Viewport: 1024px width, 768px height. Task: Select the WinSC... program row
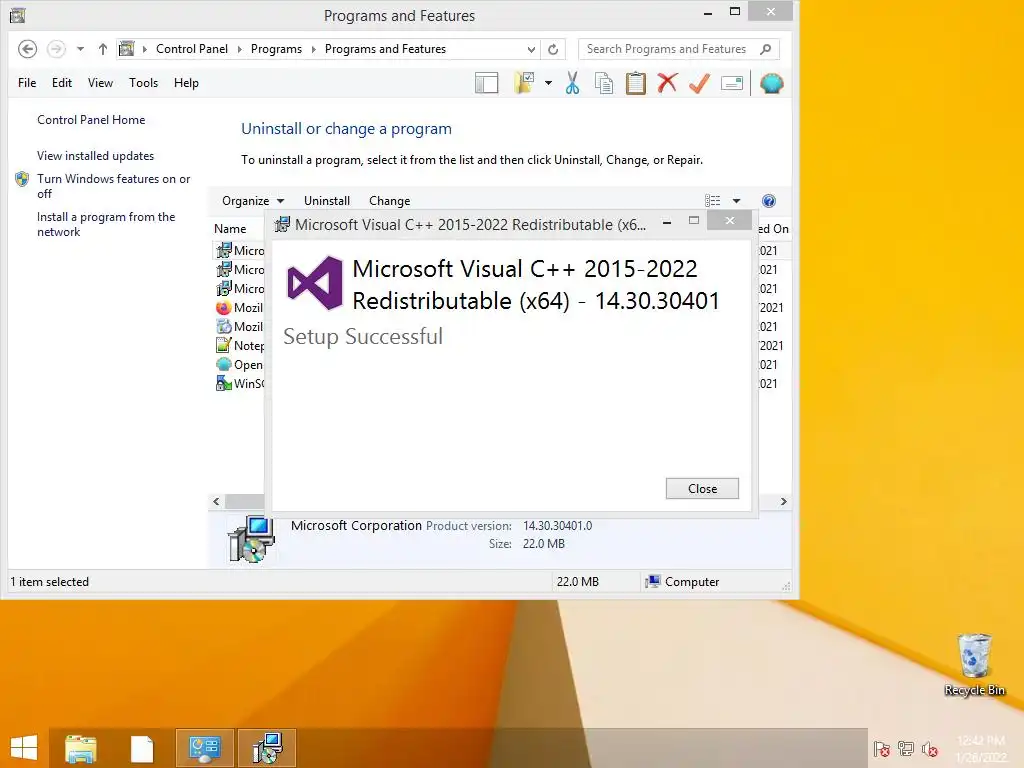[240, 383]
